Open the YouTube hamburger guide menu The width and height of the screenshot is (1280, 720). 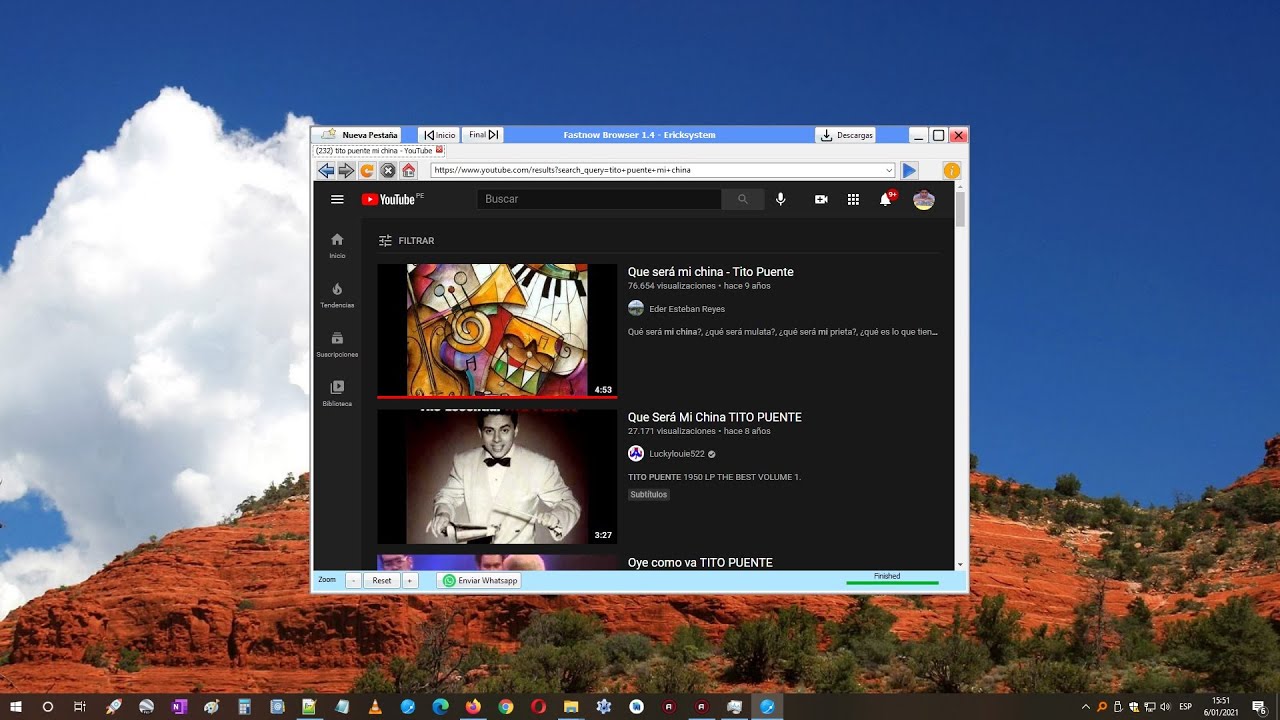pyautogui.click(x=337, y=199)
